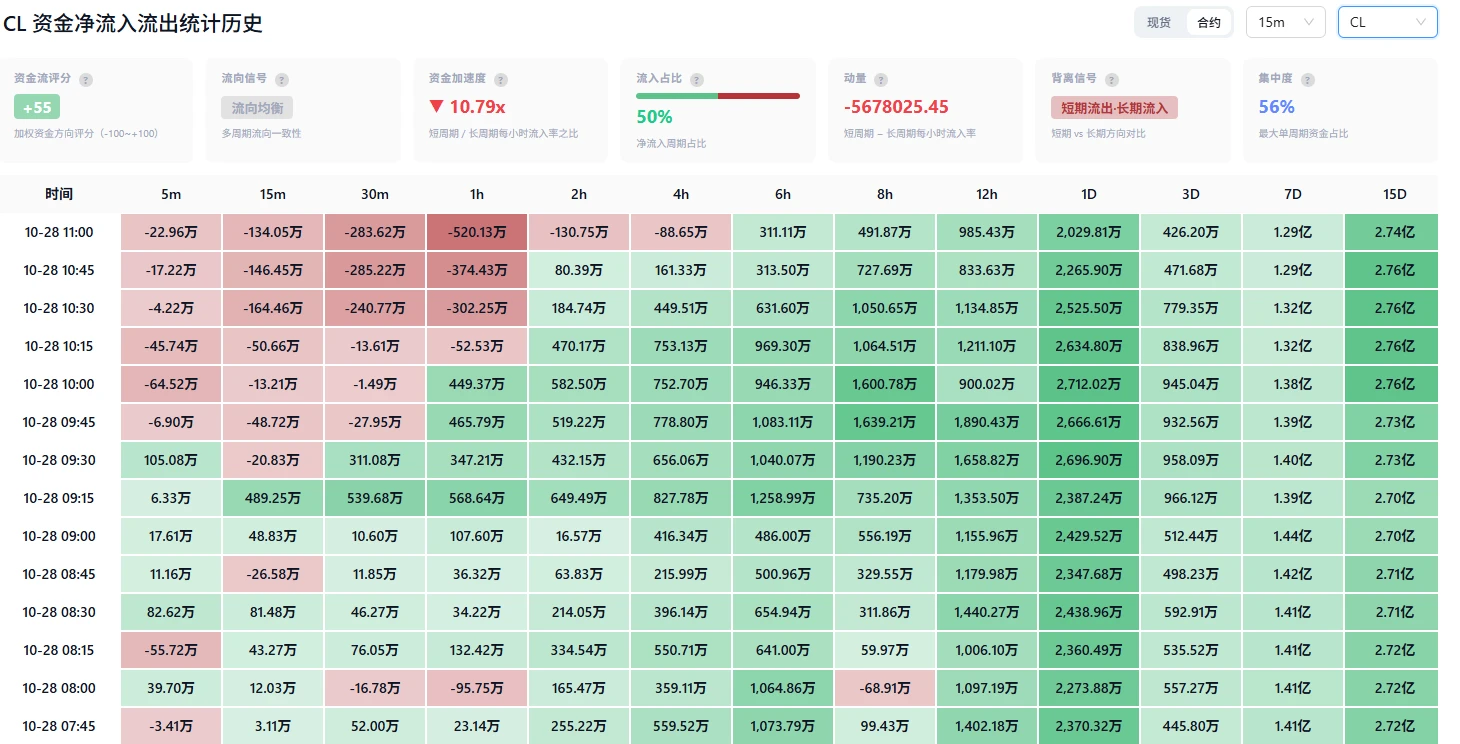Click the 2,712.02万 cell
Image resolution: width=1460 pixels, height=744 pixels.
[1088, 384]
